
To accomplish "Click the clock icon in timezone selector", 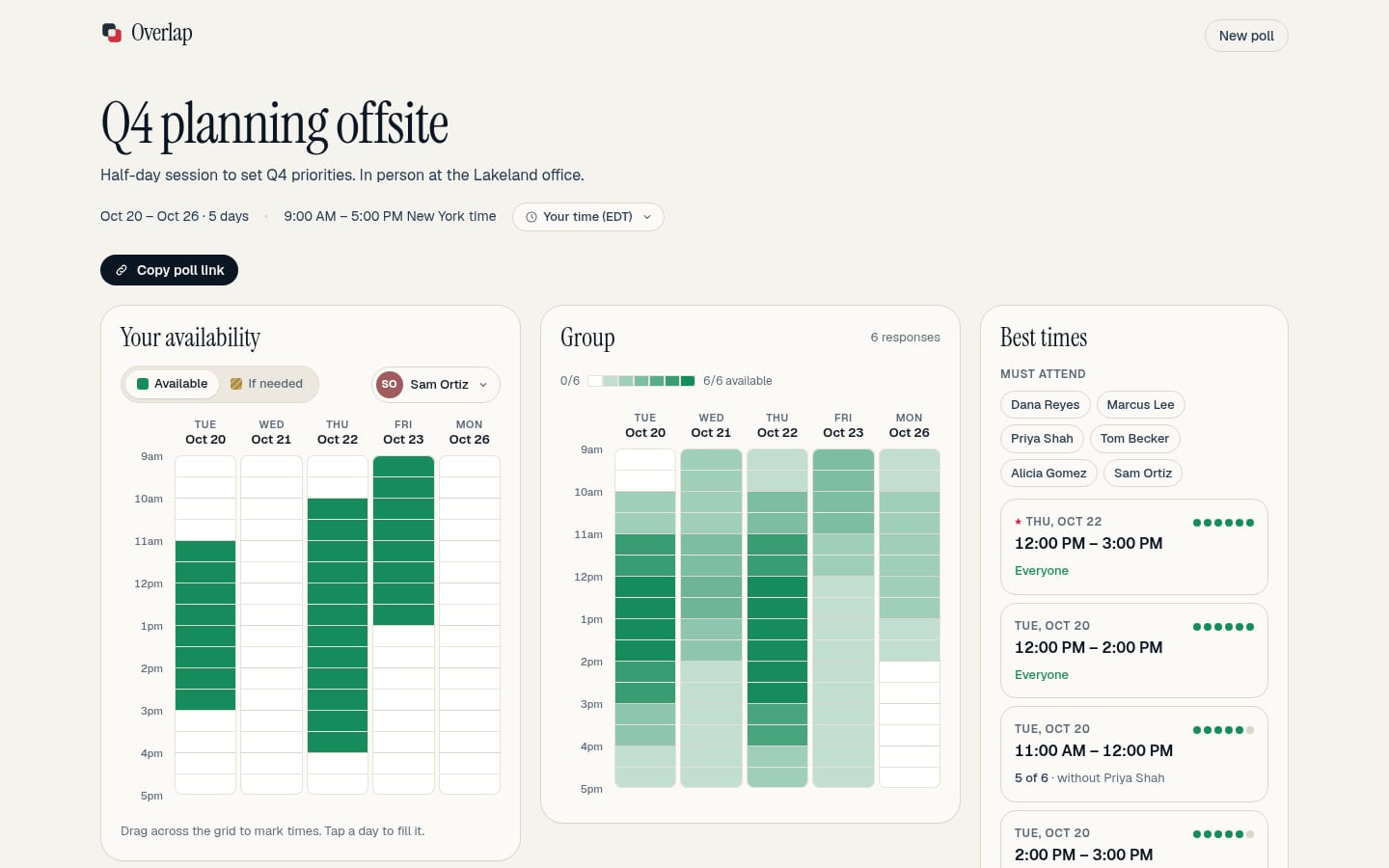I will pos(531,217).
